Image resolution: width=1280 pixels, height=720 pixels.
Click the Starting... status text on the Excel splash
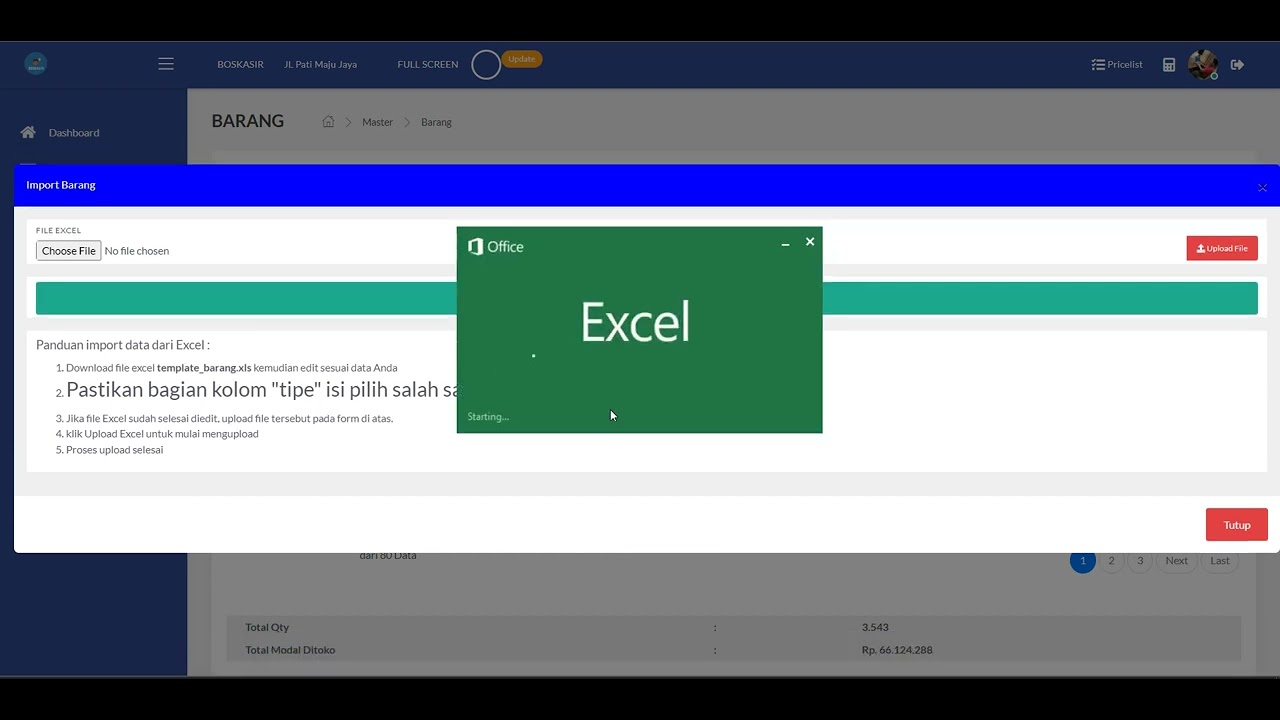click(488, 417)
